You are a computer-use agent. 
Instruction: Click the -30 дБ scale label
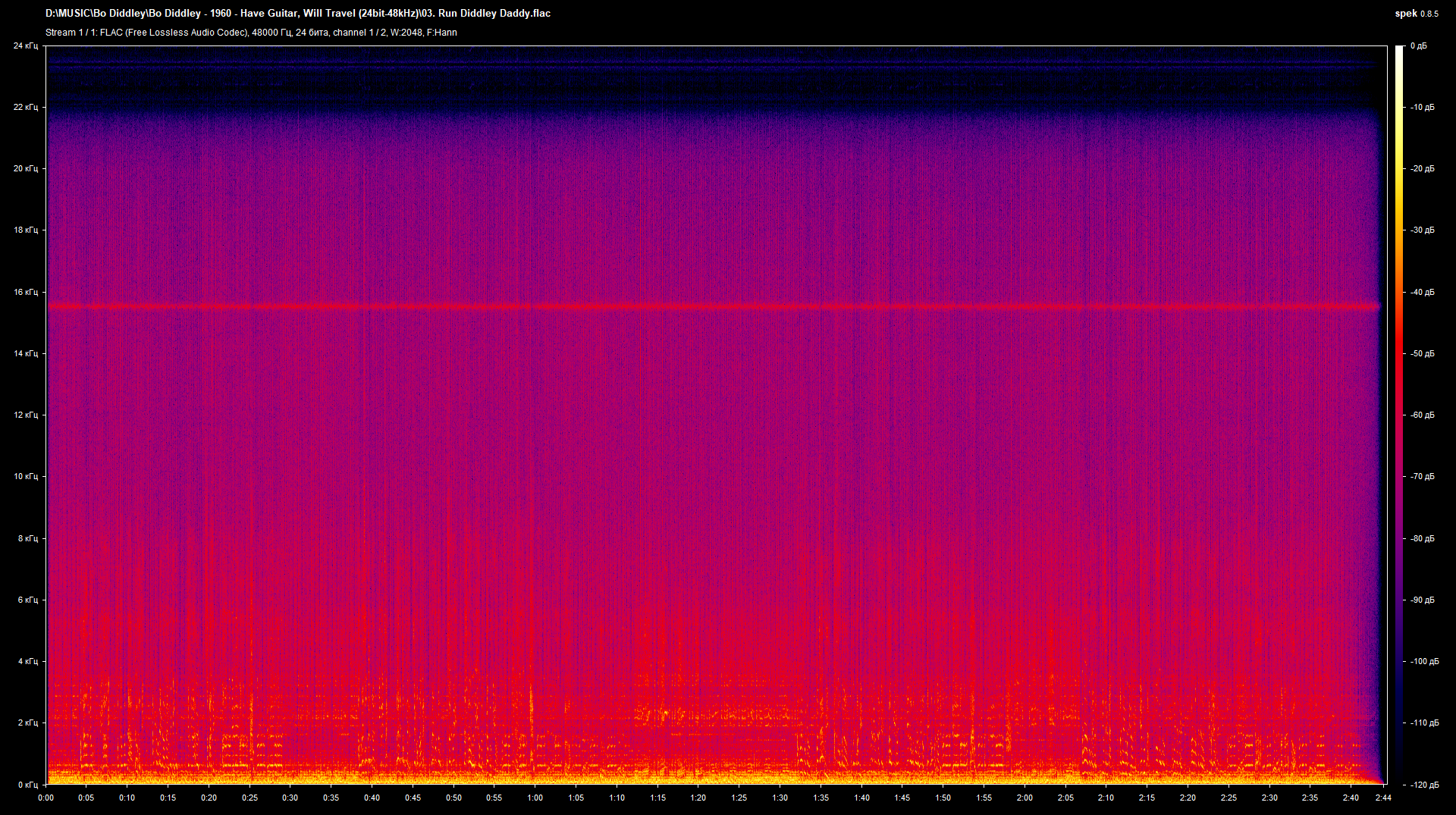click(1423, 230)
